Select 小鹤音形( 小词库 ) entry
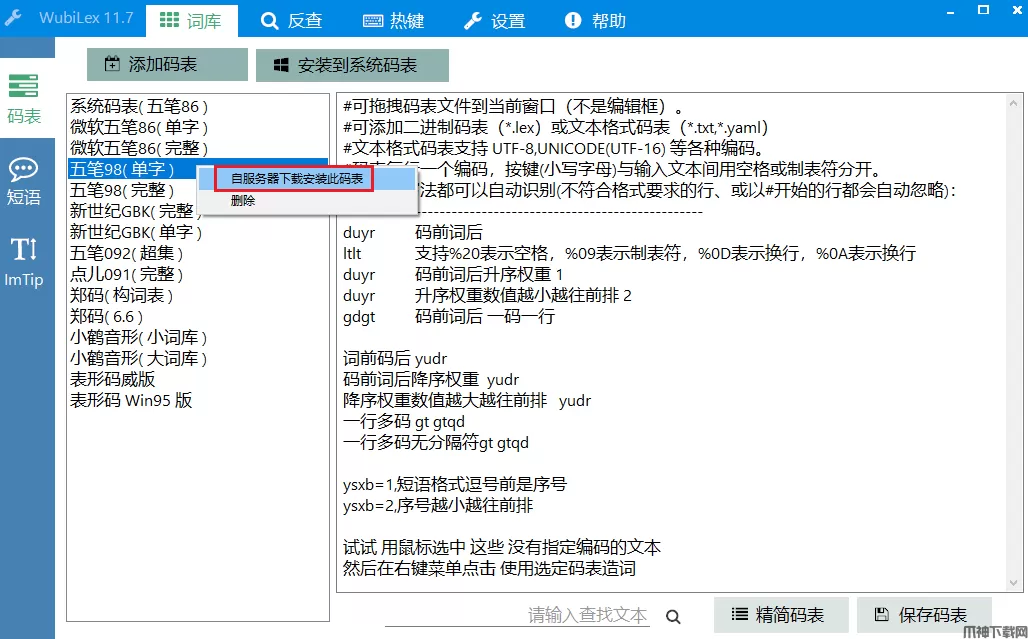Viewport: 1028px width, 639px height. 197,337
